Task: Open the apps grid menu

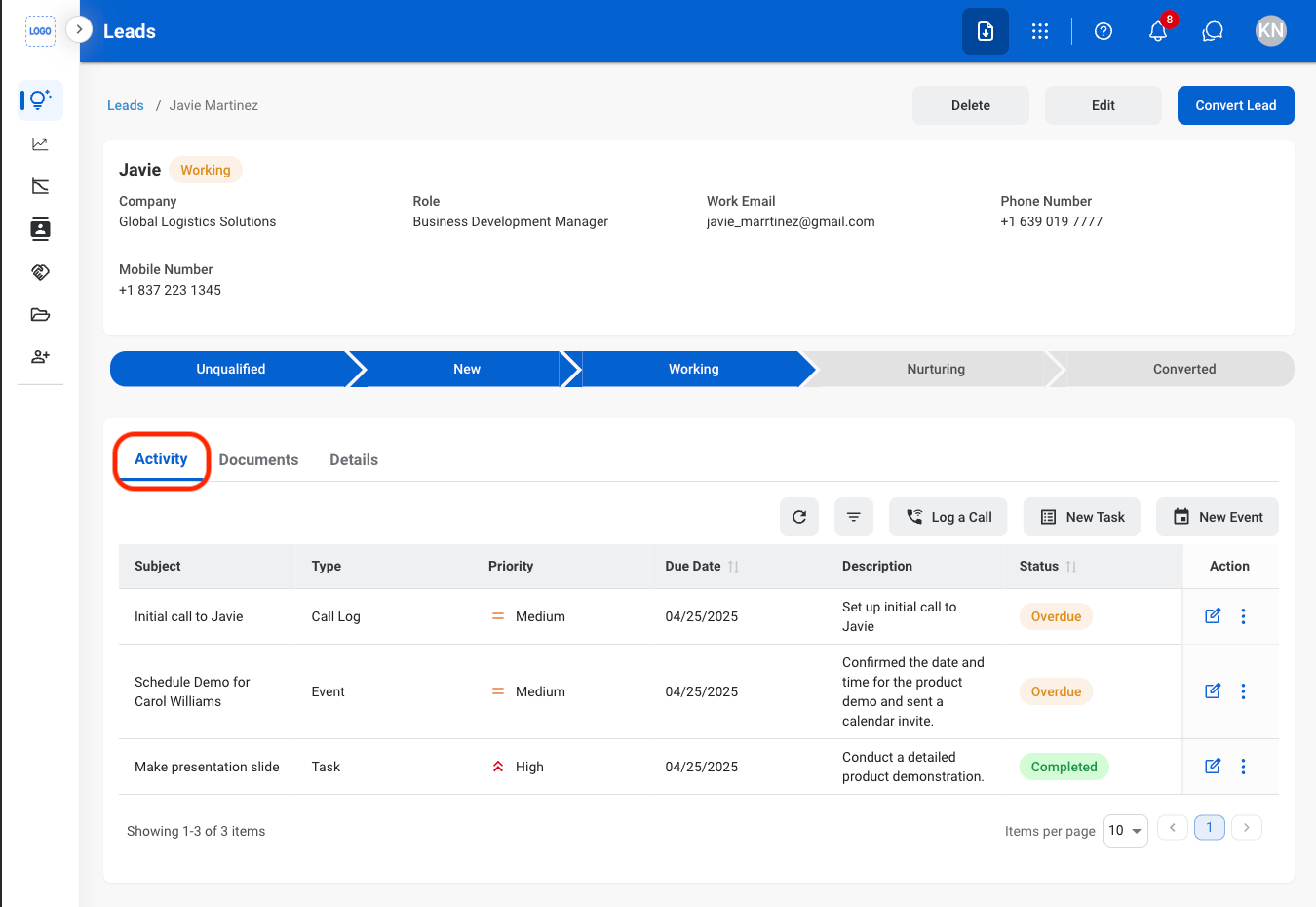Action: click(x=1040, y=31)
